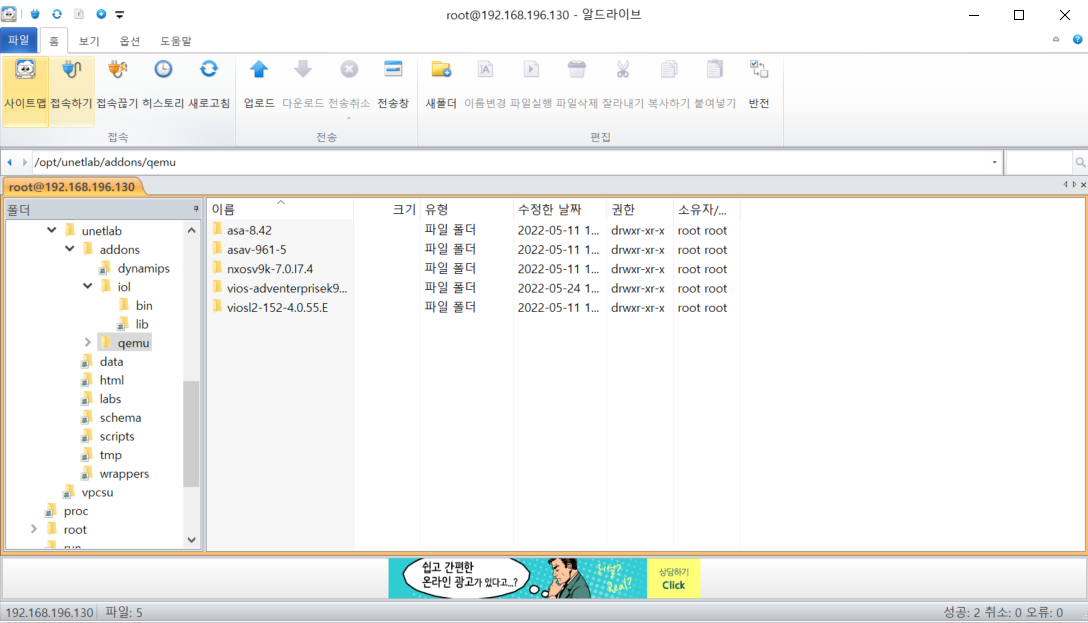Image resolution: width=1088 pixels, height=623 pixels.
Task: Open the 사이트맵 site map
Action: 26,90
